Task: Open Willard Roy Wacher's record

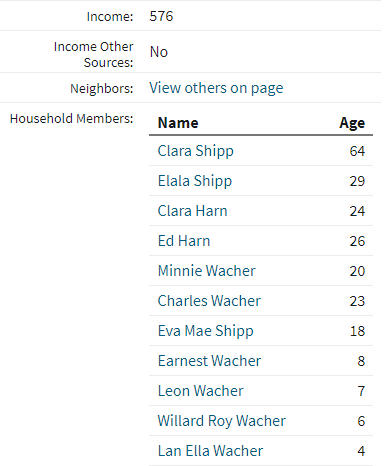Action: [x=222, y=421]
